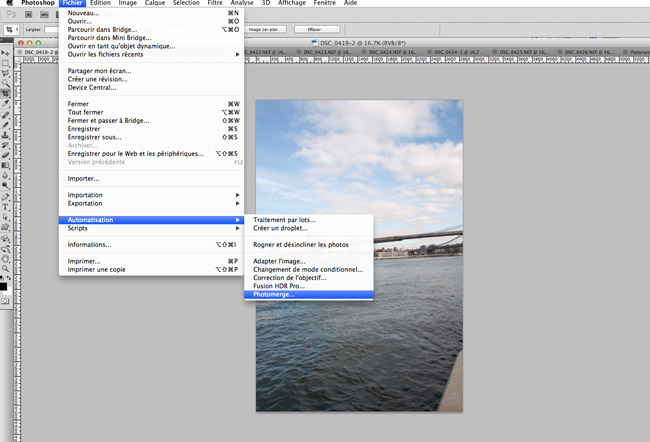Viewport: 650px width, 442px height.
Task: Open the Calque menu
Action: [155, 3]
